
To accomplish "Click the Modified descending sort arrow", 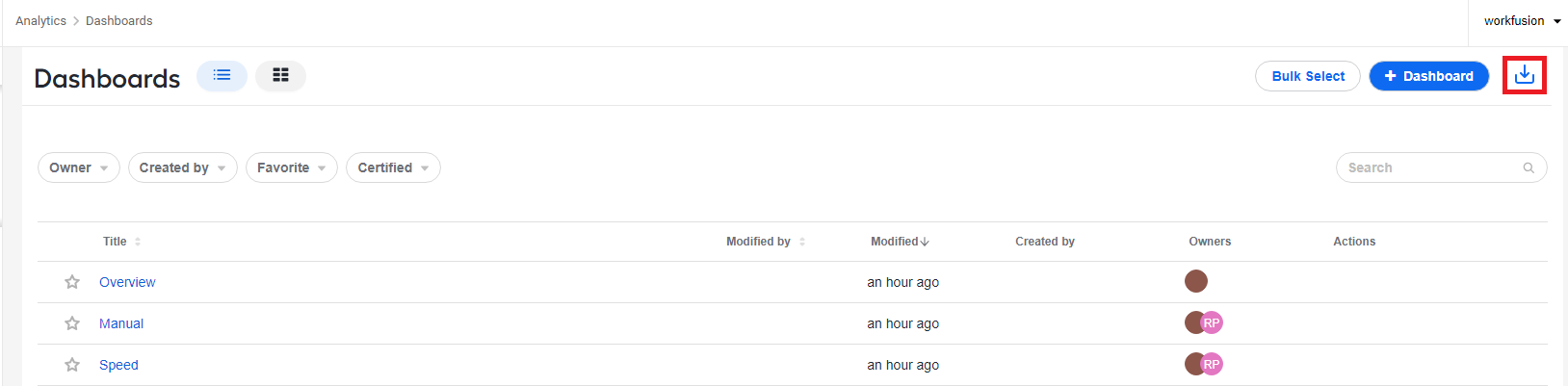I will coord(925,242).
